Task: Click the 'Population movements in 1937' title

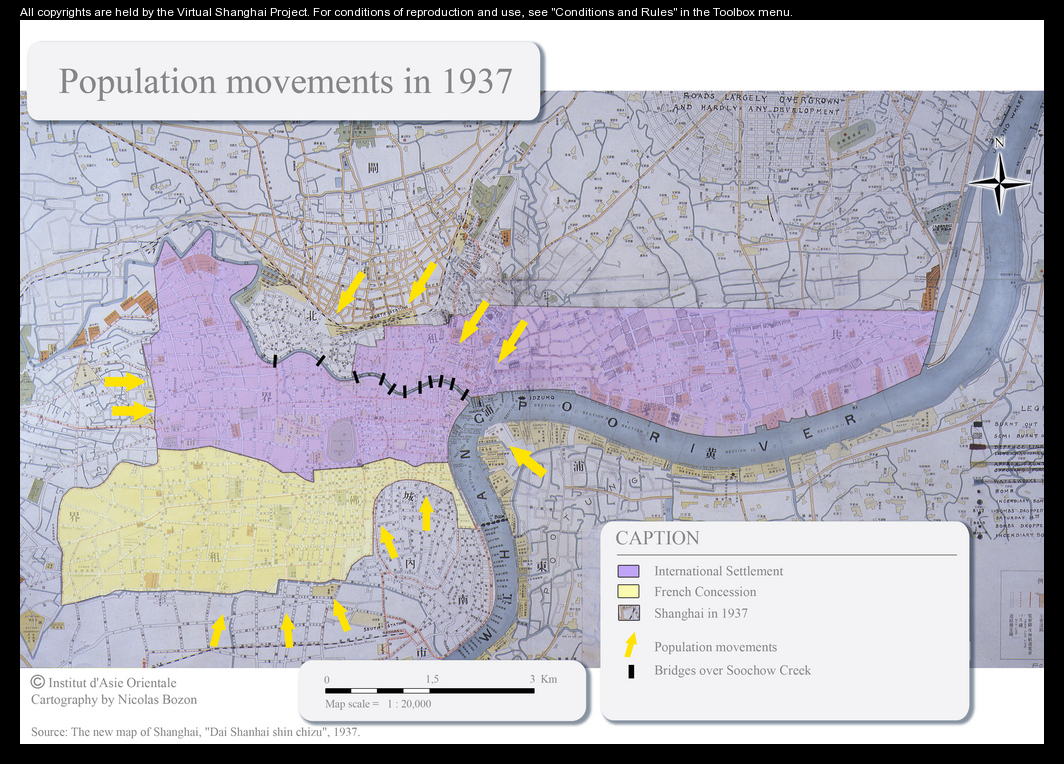Action: [x=285, y=81]
